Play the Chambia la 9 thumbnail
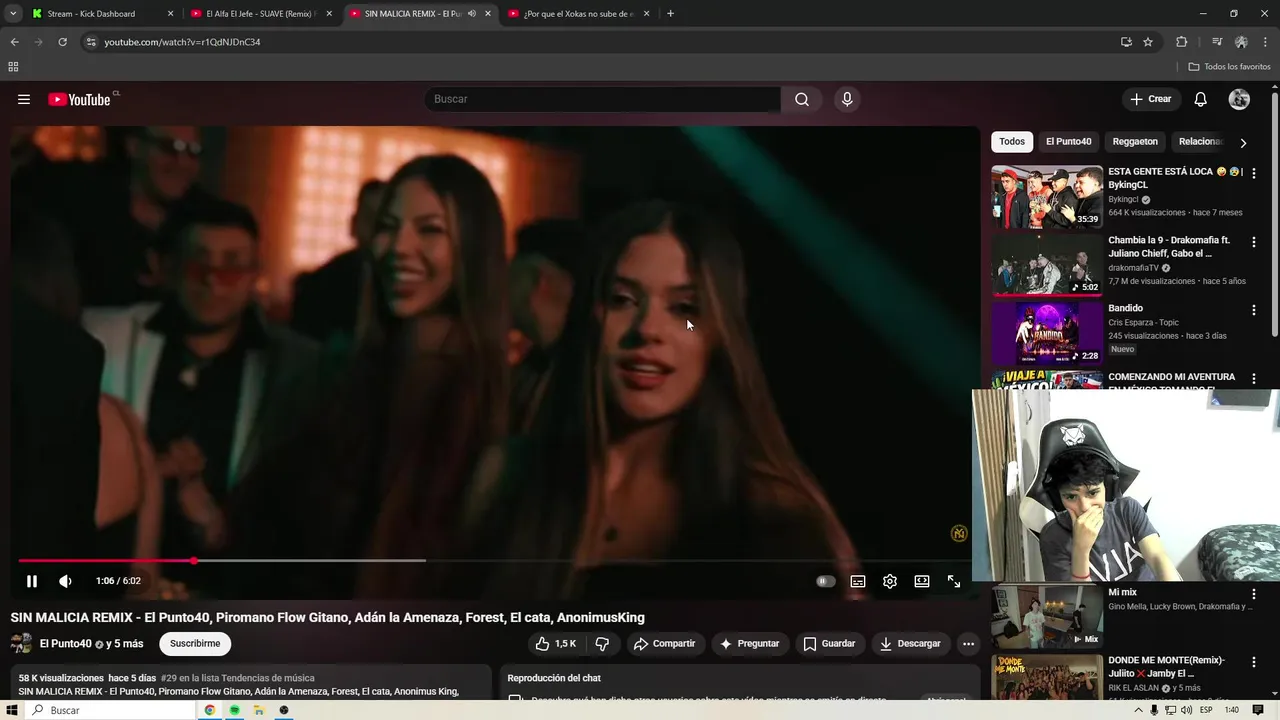Image resolution: width=1280 pixels, height=720 pixels. point(1047,265)
